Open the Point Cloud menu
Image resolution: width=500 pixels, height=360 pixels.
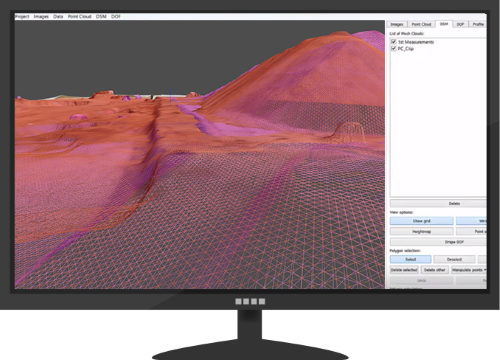pyautogui.click(x=80, y=16)
